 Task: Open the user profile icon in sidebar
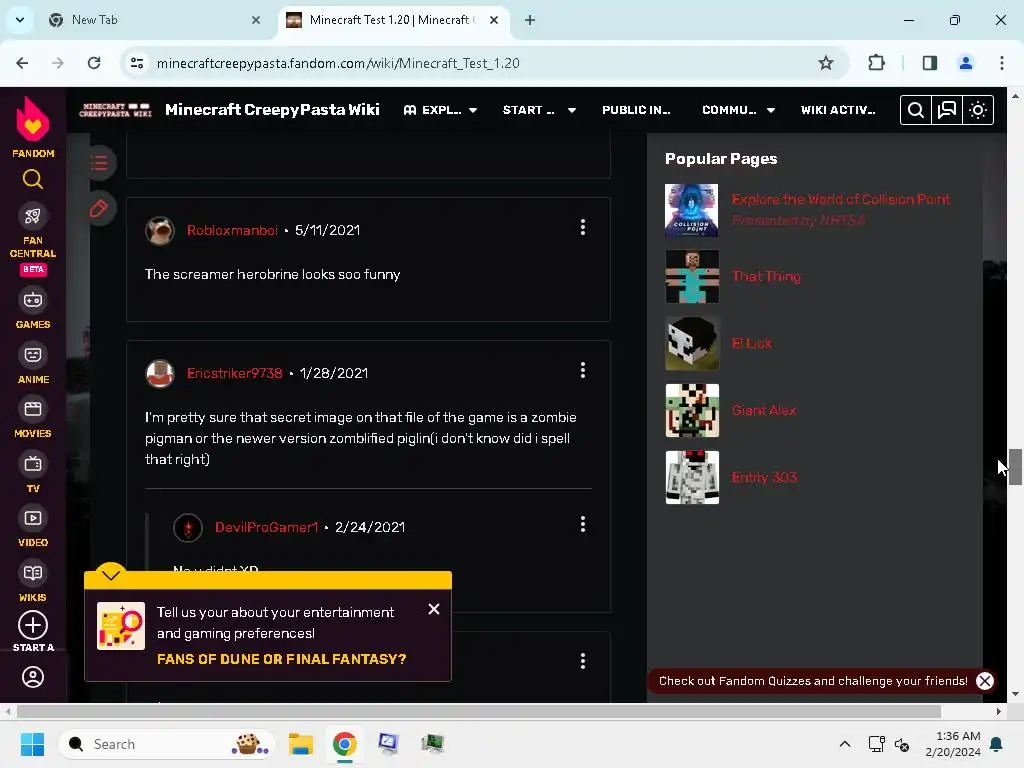(x=33, y=677)
